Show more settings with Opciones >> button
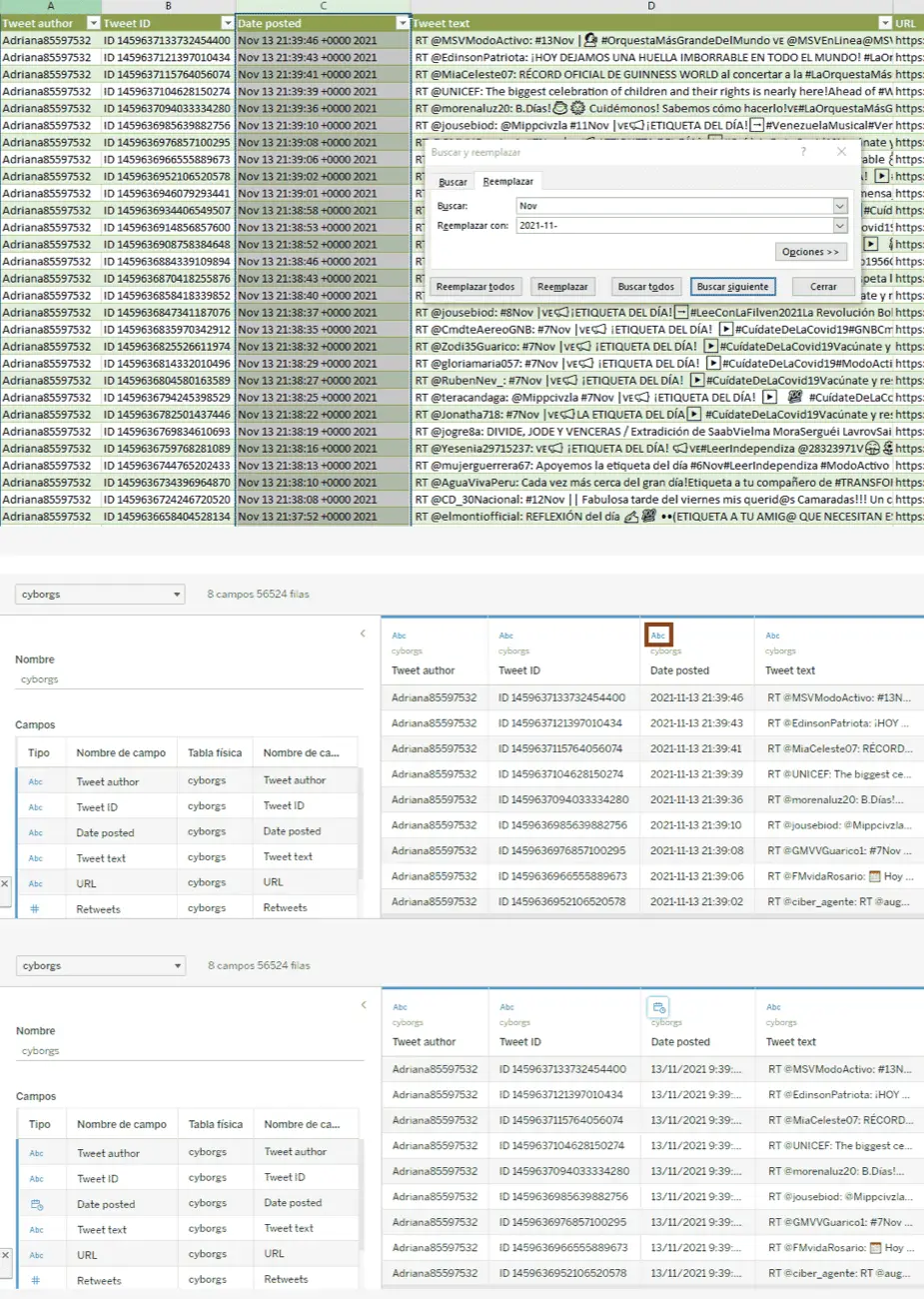924x1299 pixels. 810,252
